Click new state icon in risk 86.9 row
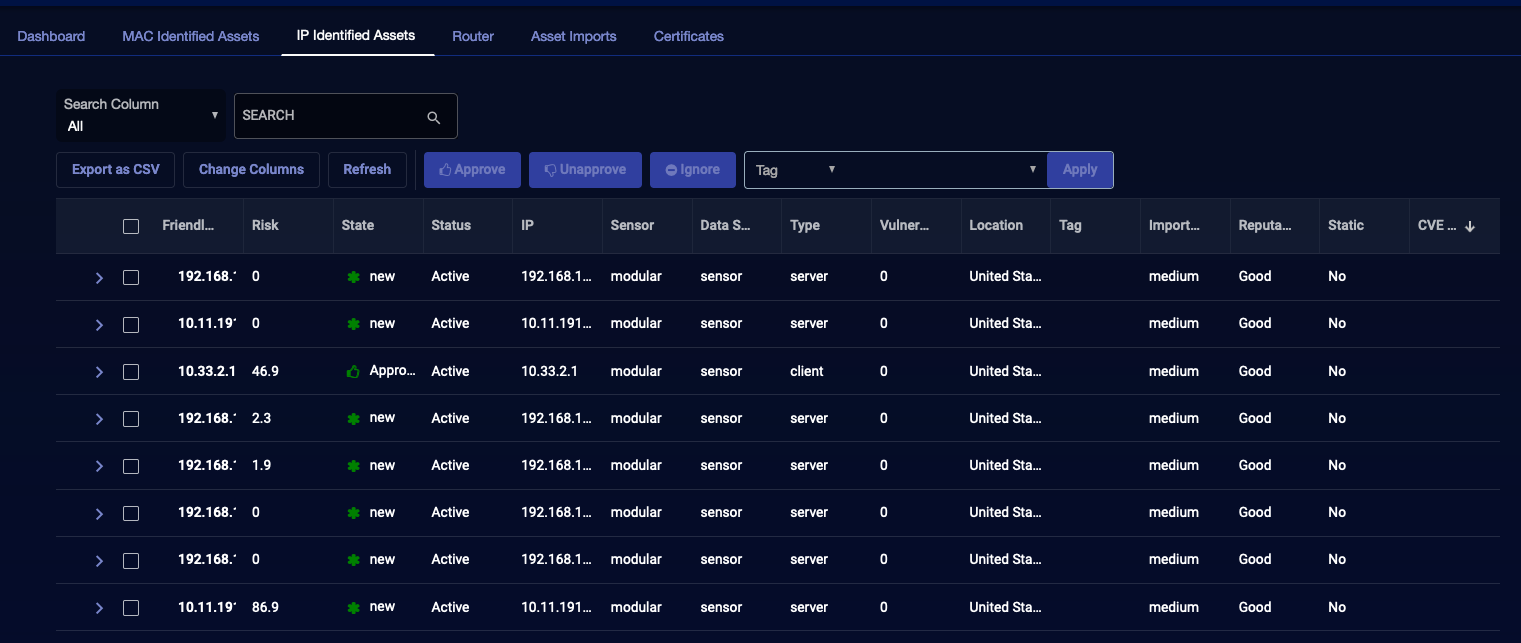 pos(352,608)
